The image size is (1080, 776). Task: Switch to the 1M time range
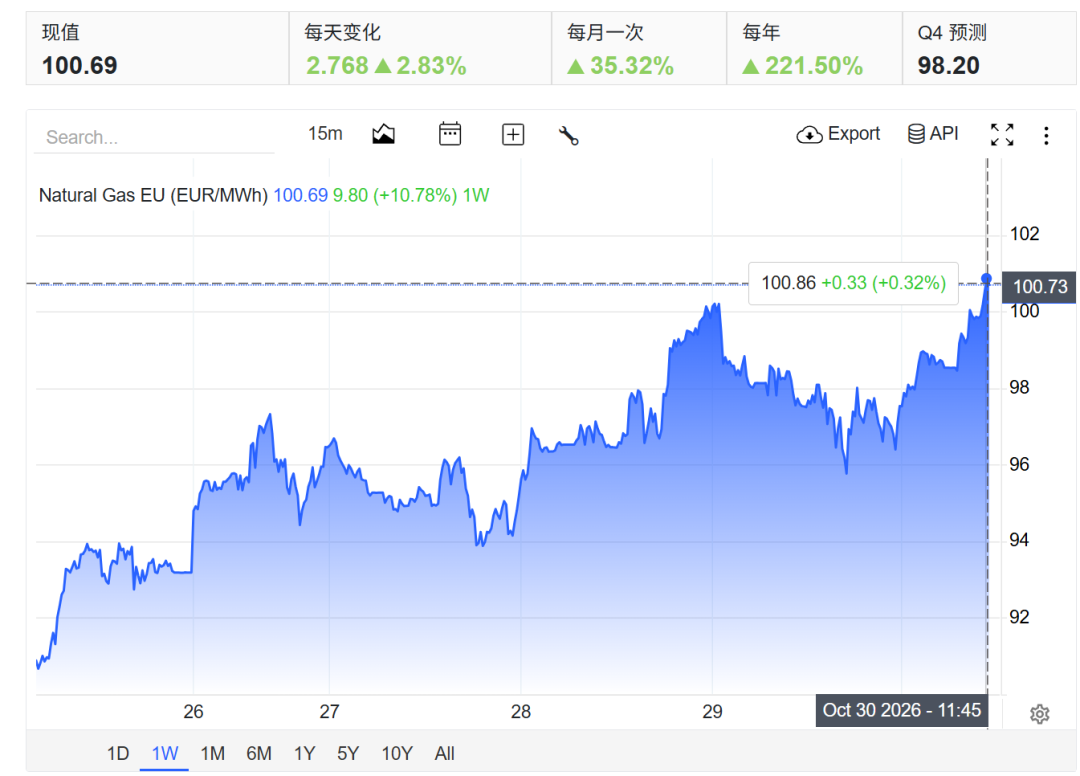coord(212,753)
